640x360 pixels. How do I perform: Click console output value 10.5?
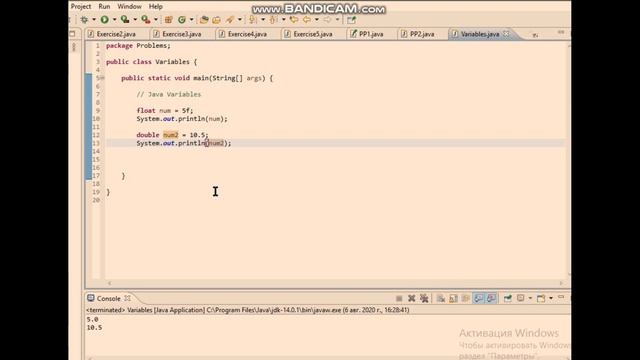[94, 328]
